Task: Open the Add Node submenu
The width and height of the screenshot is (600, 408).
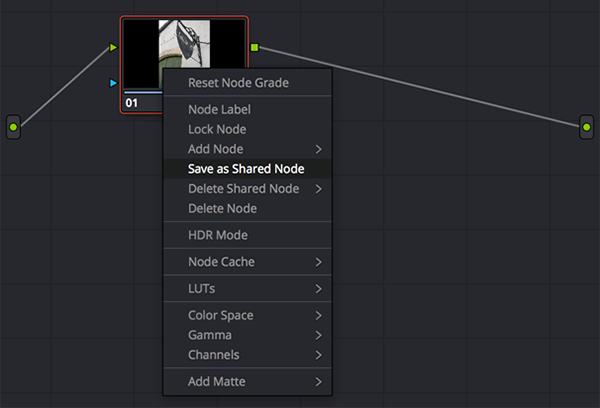Action: coord(248,149)
